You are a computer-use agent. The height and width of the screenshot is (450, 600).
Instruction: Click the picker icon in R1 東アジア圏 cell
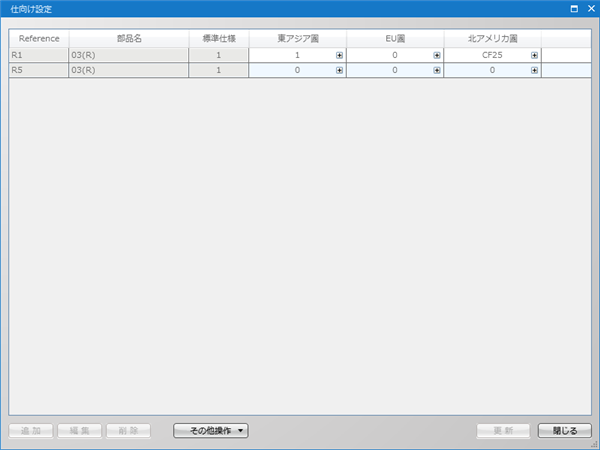pos(339,56)
